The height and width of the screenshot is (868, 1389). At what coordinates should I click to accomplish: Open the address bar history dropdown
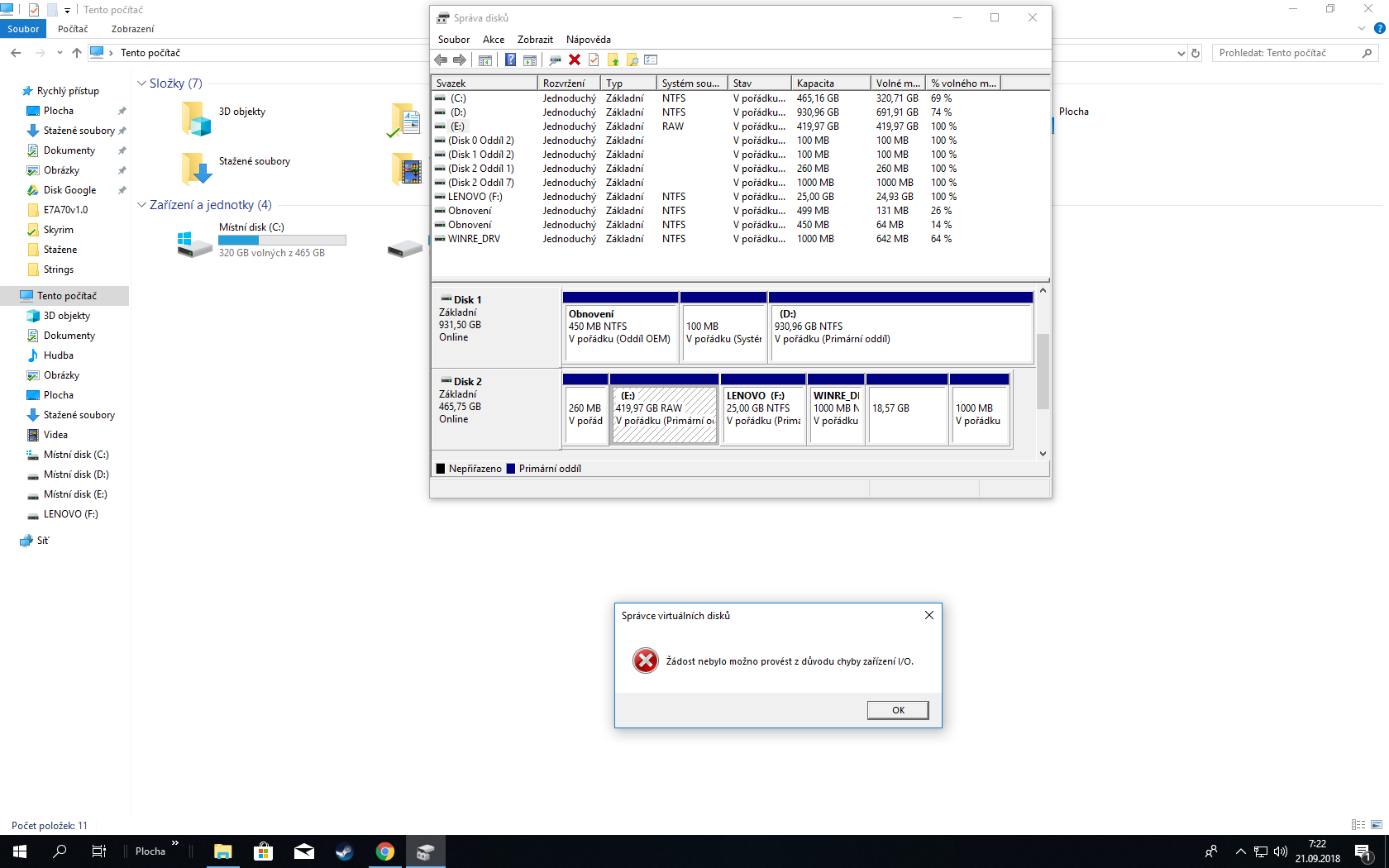tap(1181, 53)
